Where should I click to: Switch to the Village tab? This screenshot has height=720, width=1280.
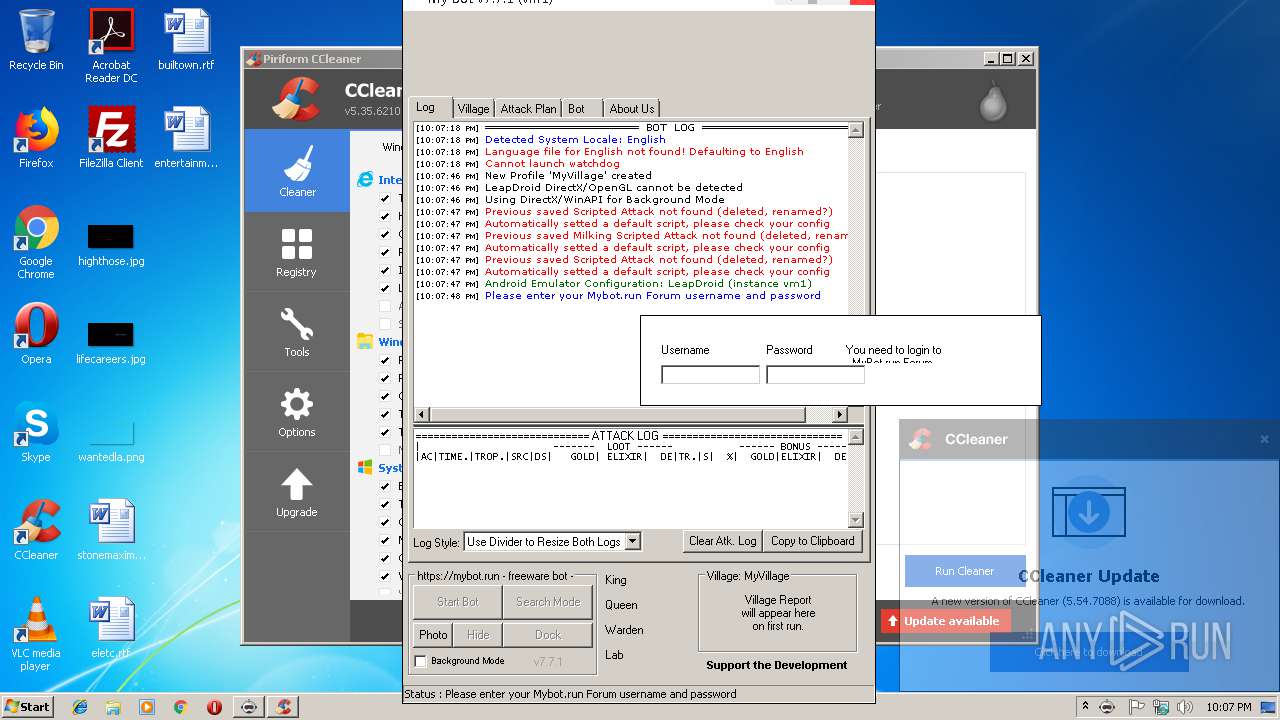tap(473, 108)
